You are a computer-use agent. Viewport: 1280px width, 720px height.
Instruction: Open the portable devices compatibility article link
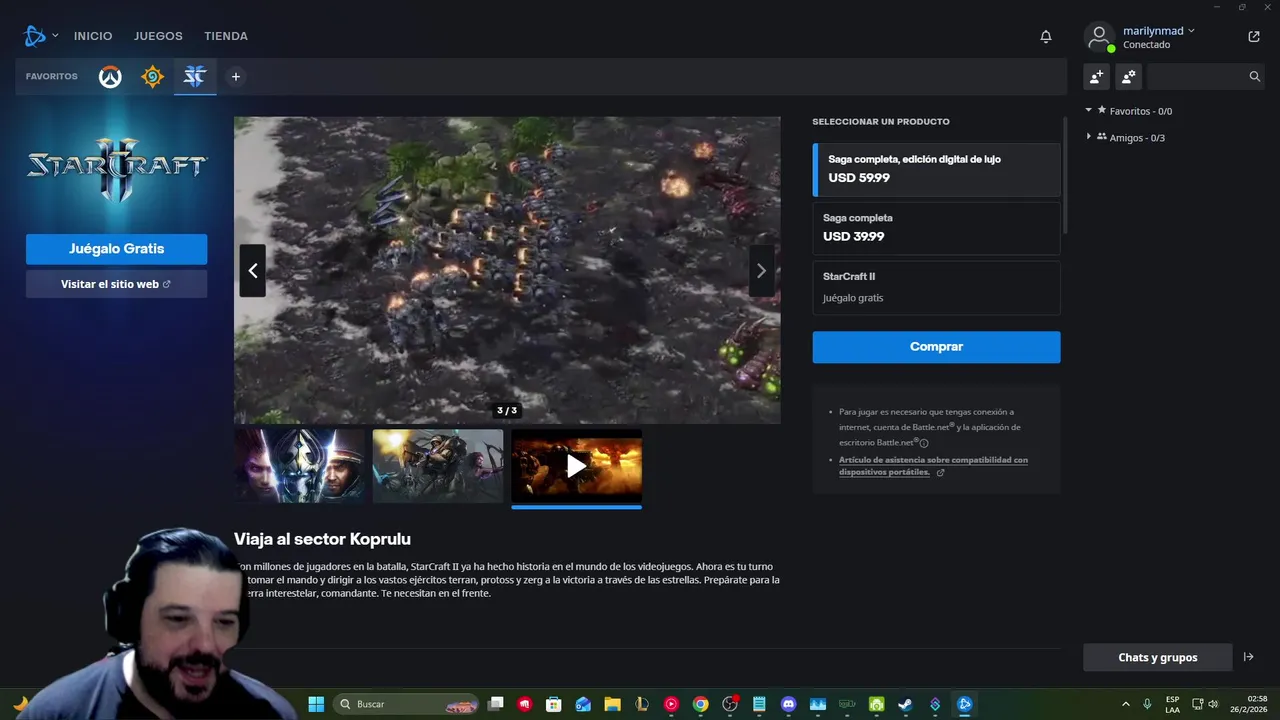(x=933, y=466)
